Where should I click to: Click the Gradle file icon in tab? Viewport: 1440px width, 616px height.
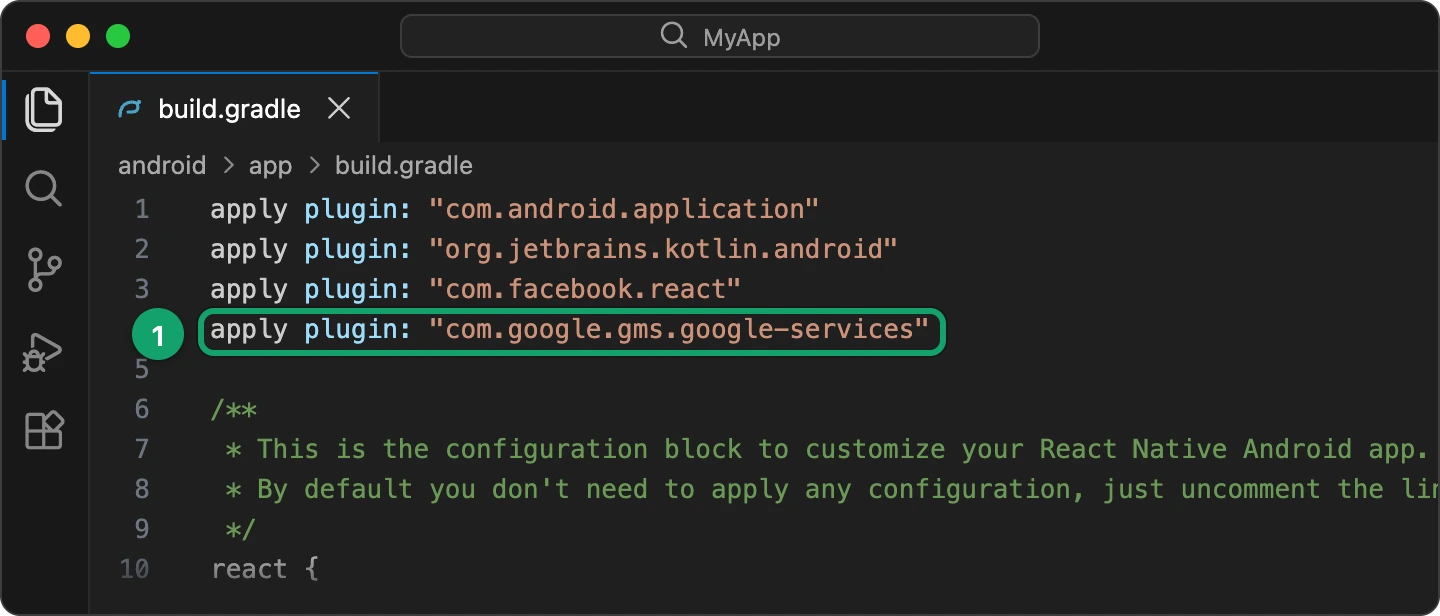(x=129, y=108)
